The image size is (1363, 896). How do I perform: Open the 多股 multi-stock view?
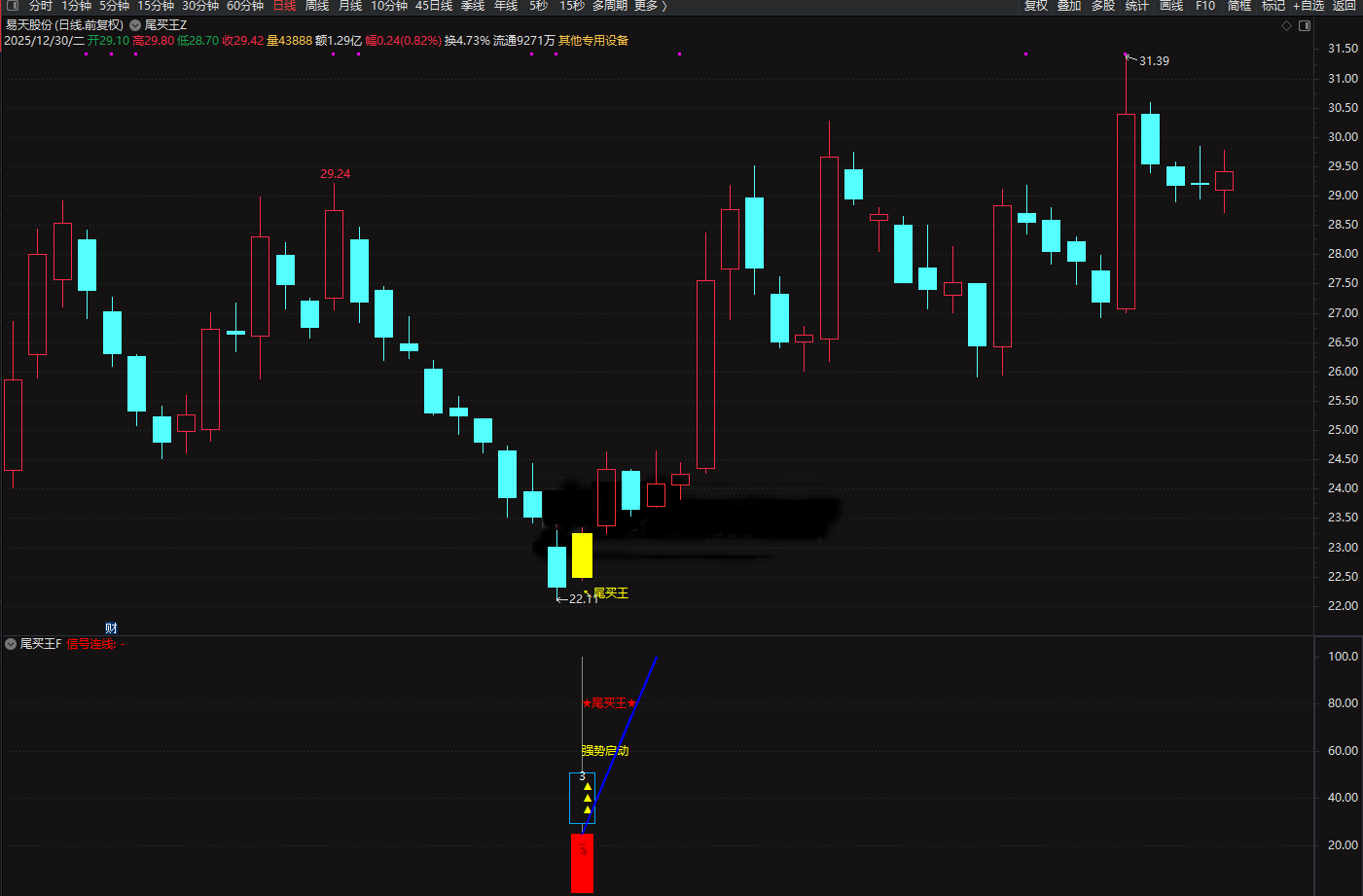point(1103,6)
